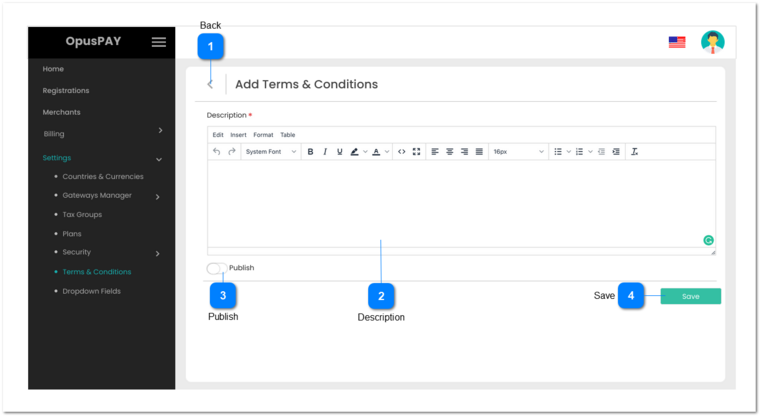Toggle bold formatting

click(x=310, y=151)
